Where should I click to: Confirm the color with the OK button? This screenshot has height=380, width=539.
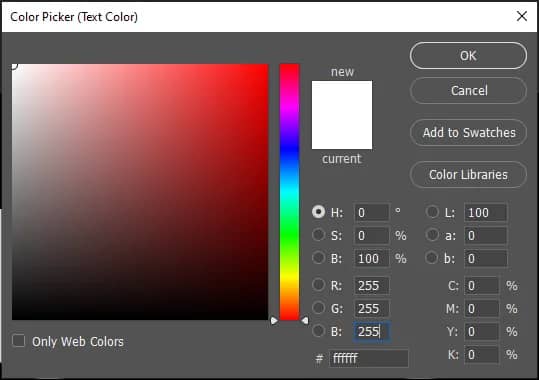468,56
